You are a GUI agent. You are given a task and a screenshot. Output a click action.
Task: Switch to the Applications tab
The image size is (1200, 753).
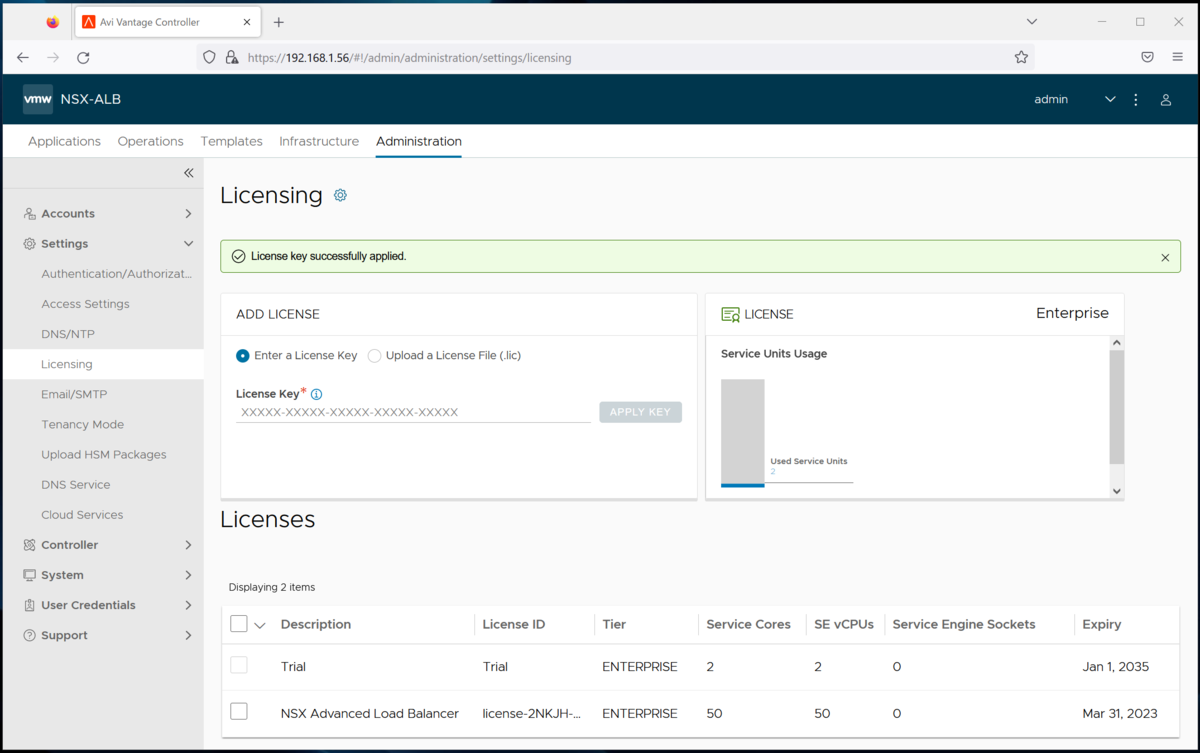(x=64, y=141)
